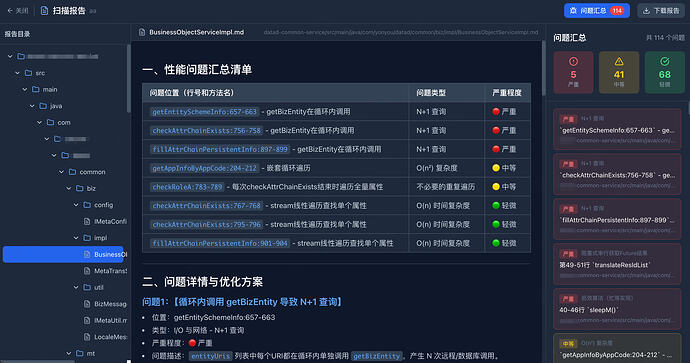The image size is (690, 363).
Task: Click the back arrow close button
Action: tap(17, 11)
